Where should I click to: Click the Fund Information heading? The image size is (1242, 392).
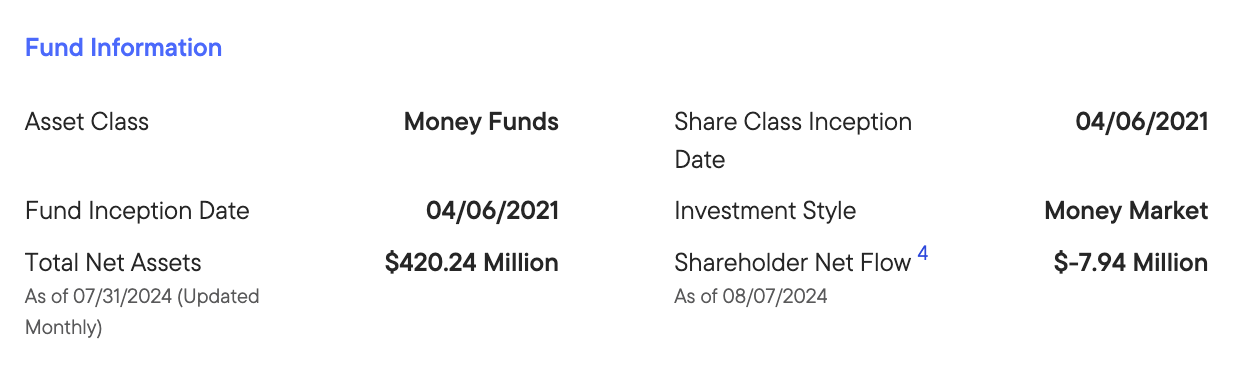tap(123, 47)
